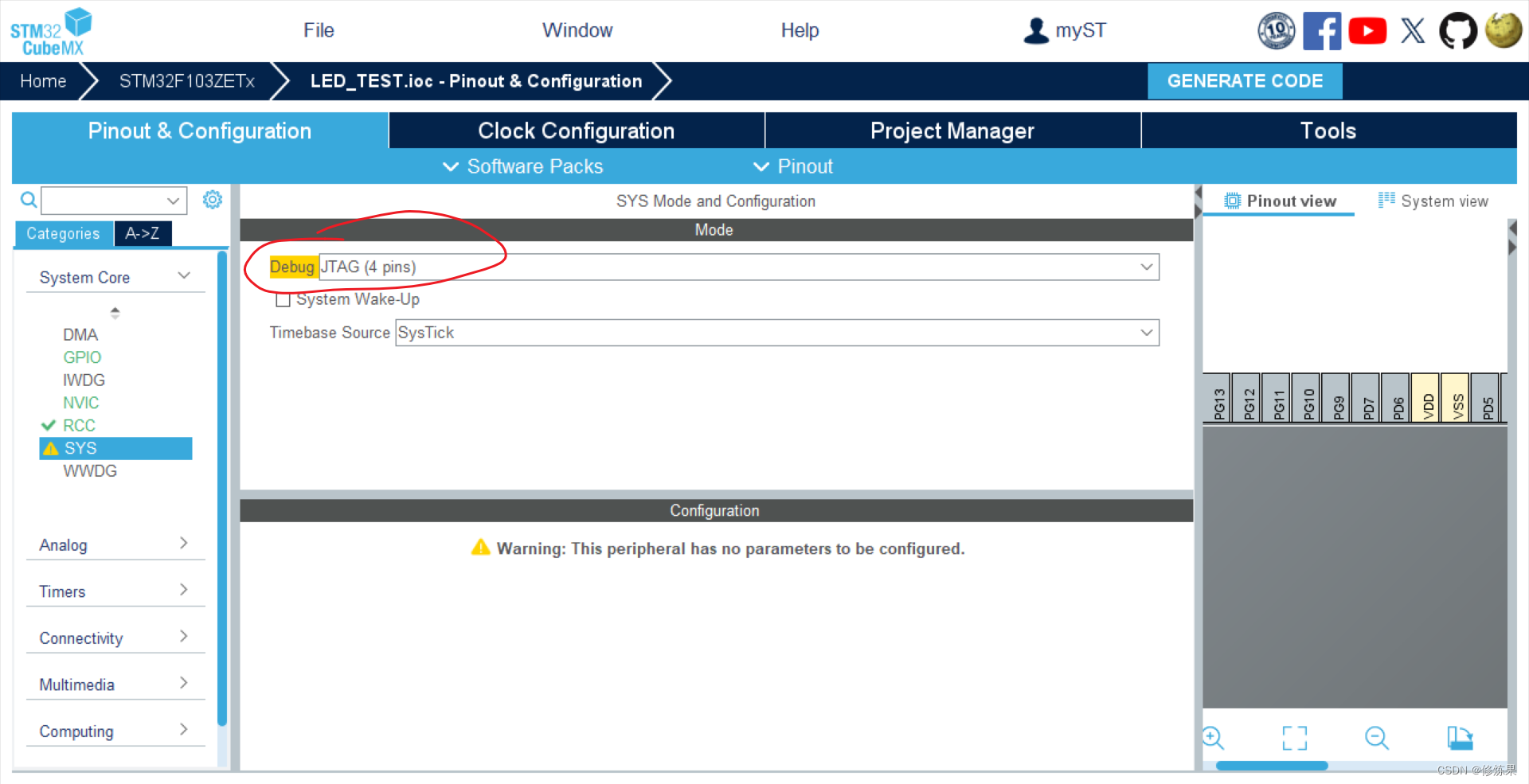This screenshot has width=1529, height=784.
Task: Click the PG10 pin on the chip
Action: (1308, 398)
